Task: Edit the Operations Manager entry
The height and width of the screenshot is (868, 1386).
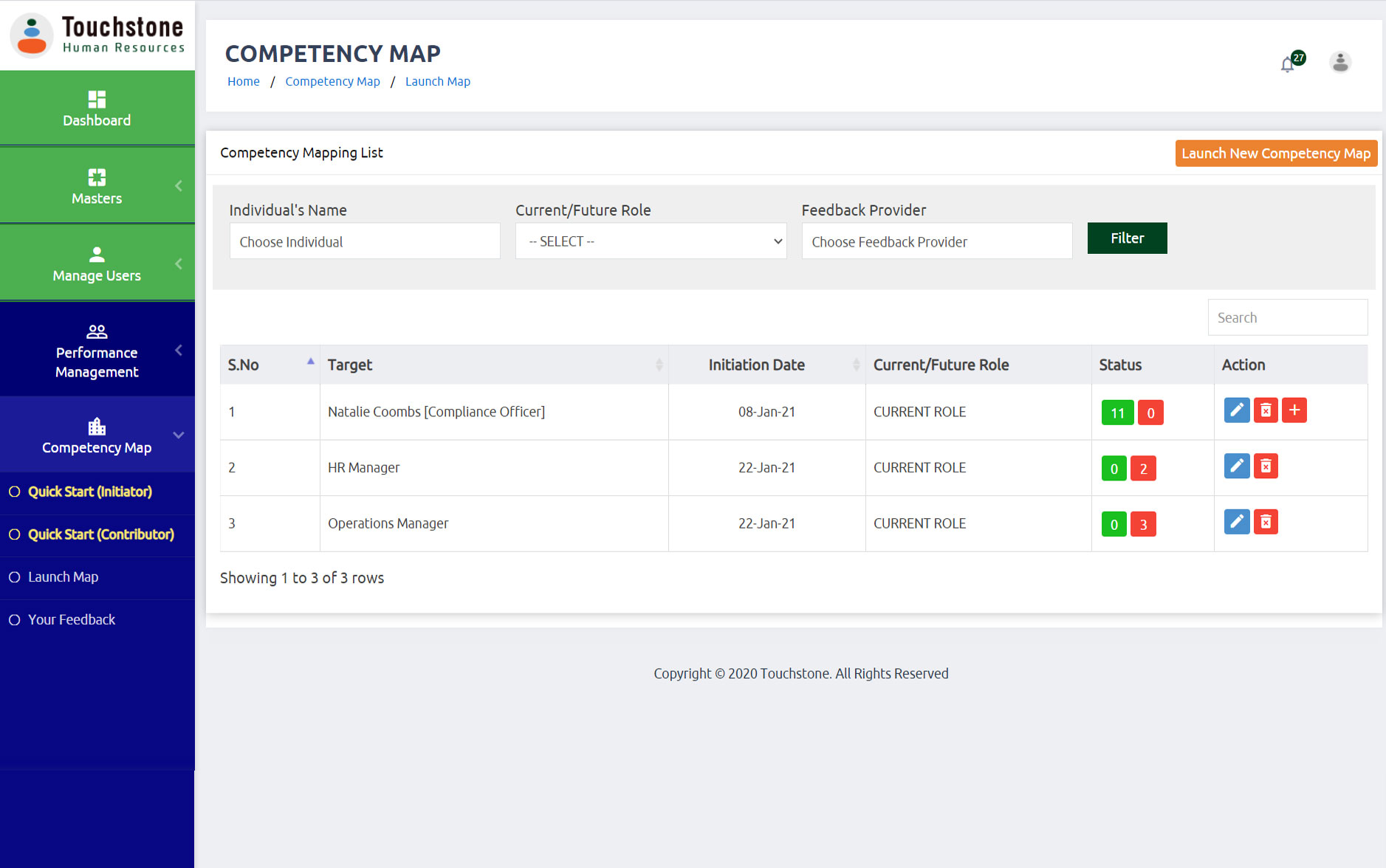Action: [x=1236, y=522]
